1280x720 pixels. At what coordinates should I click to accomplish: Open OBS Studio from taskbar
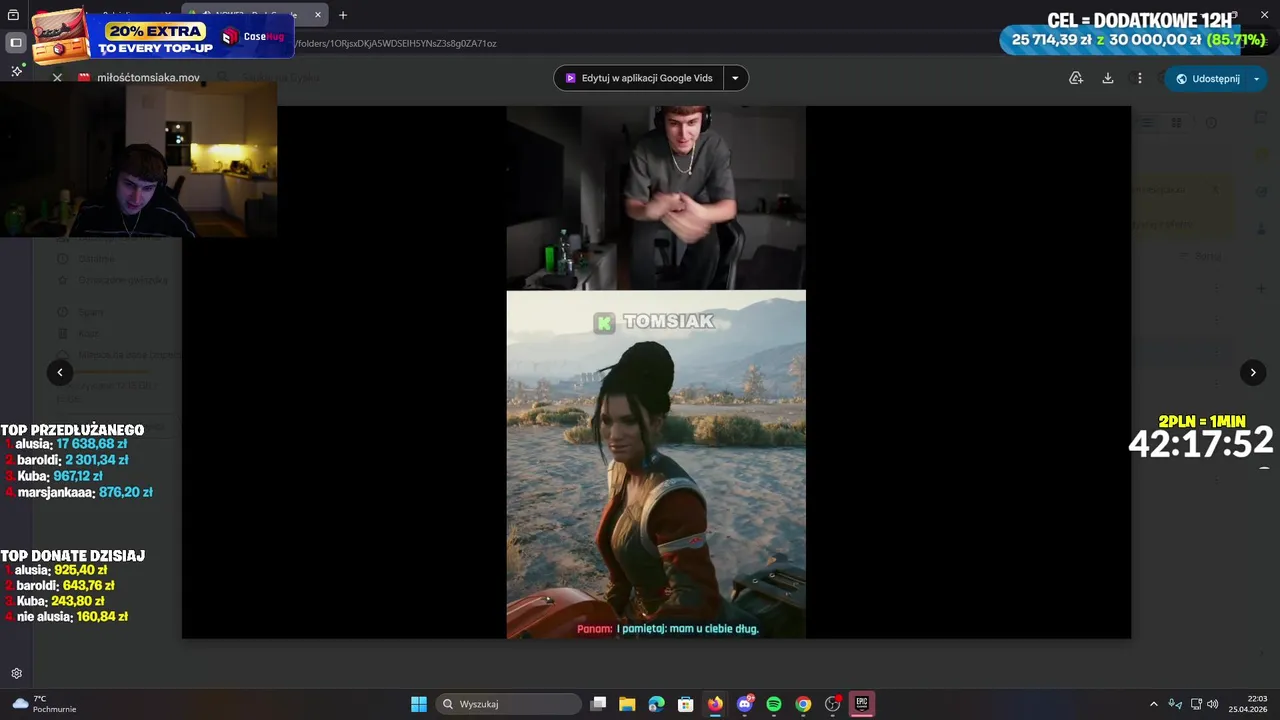[832, 704]
